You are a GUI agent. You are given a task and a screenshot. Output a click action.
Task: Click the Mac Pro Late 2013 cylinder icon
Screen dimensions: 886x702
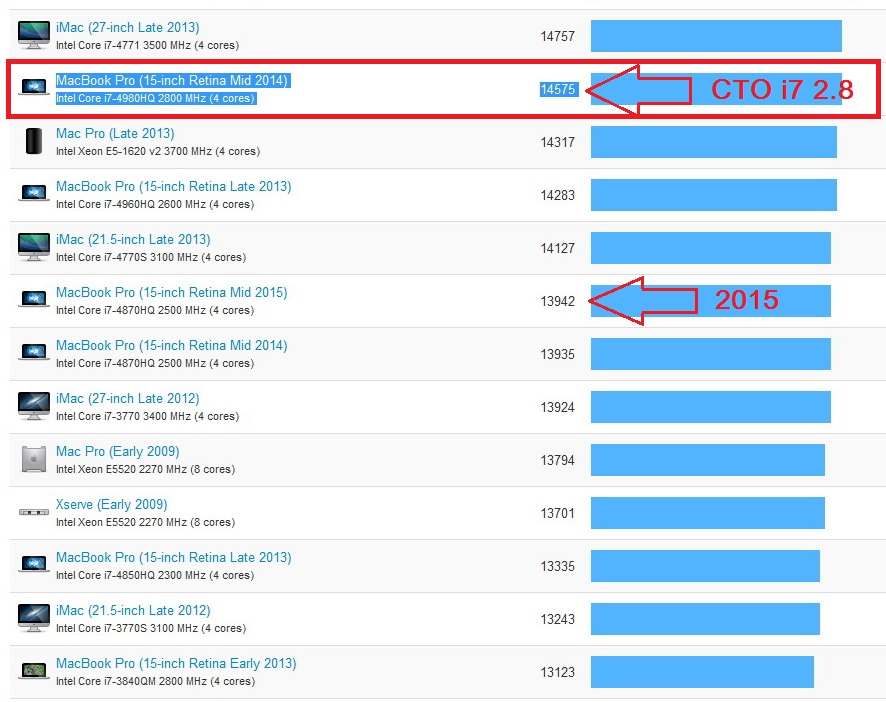[34, 141]
